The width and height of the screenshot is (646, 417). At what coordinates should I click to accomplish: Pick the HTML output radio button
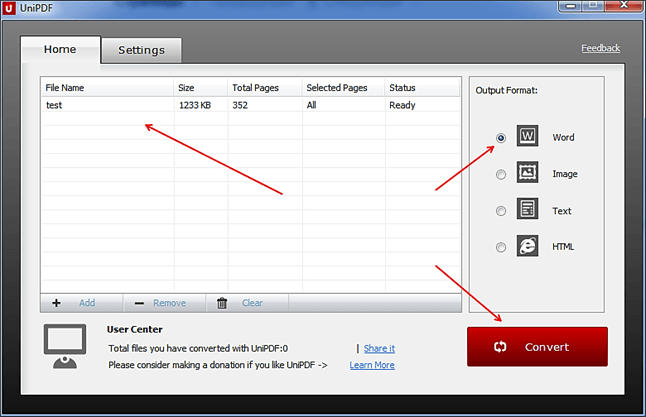point(501,247)
